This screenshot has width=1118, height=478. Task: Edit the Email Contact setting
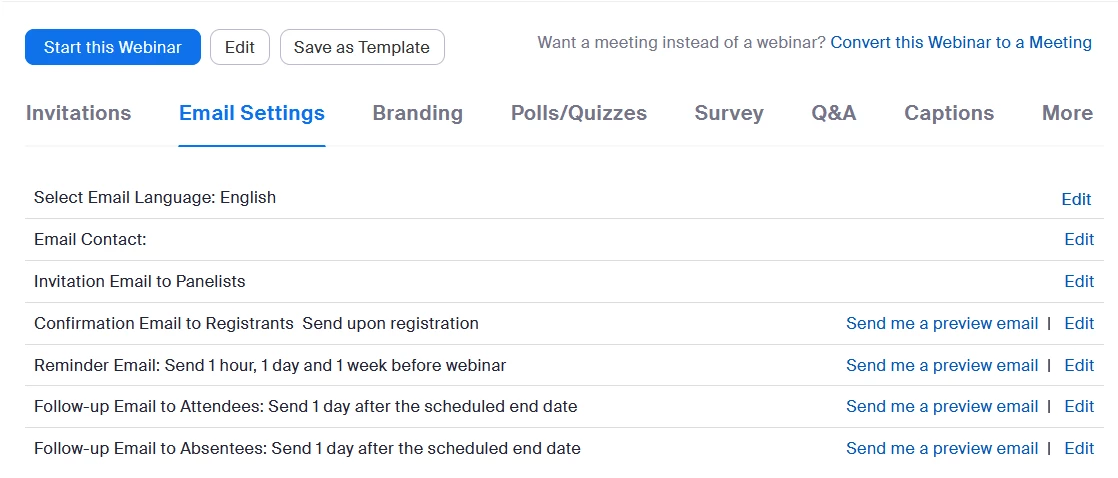pyautogui.click(x=1079, y=239)
